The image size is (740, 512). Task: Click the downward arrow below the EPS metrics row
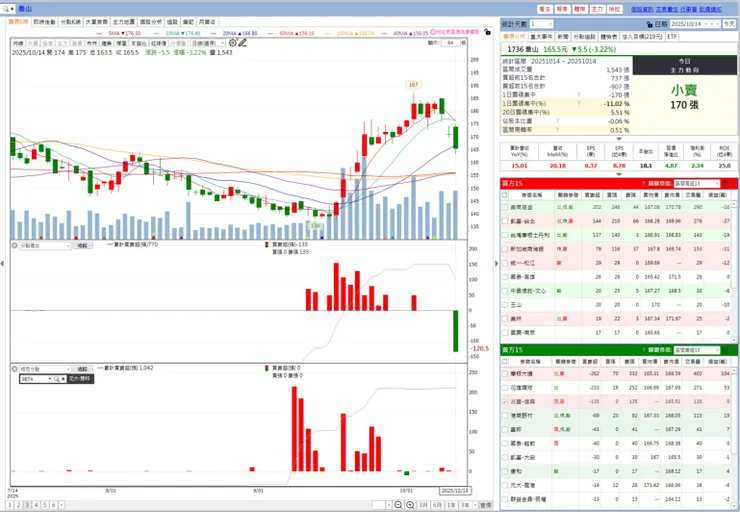pyautogui.click(x=619, y=174)
